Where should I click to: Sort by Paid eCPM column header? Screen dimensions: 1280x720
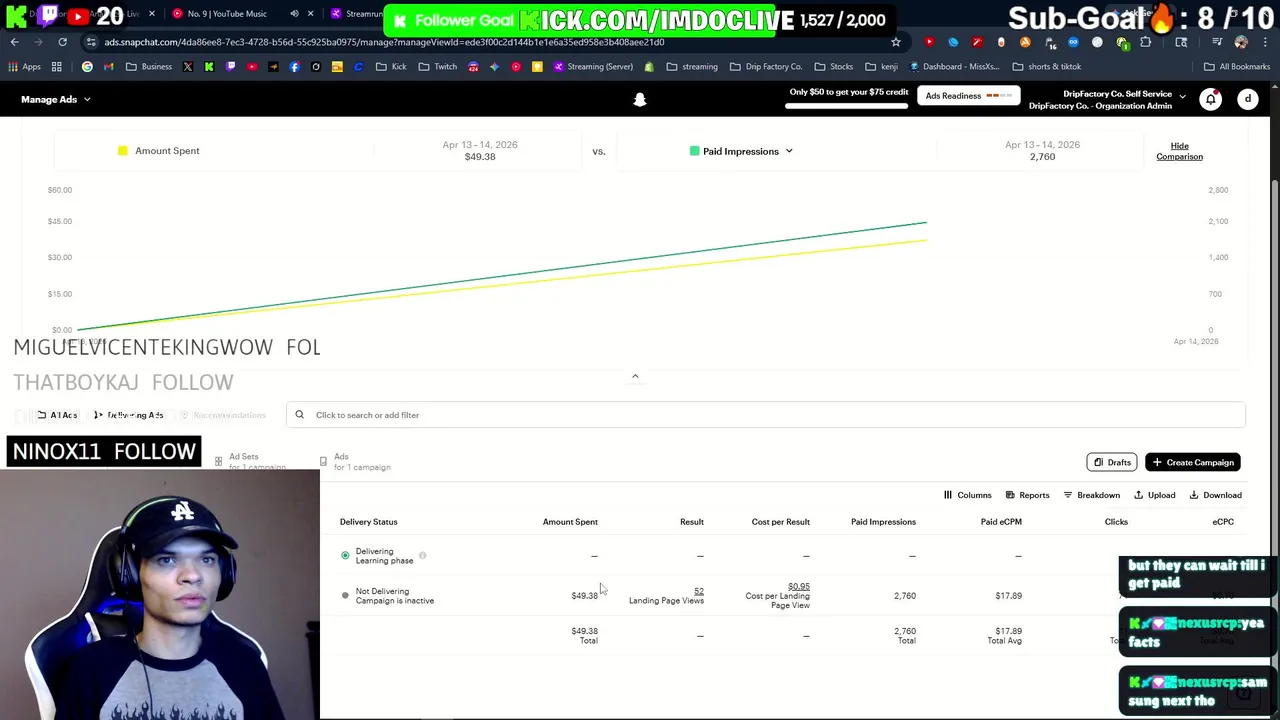(x=1001, y=522)
